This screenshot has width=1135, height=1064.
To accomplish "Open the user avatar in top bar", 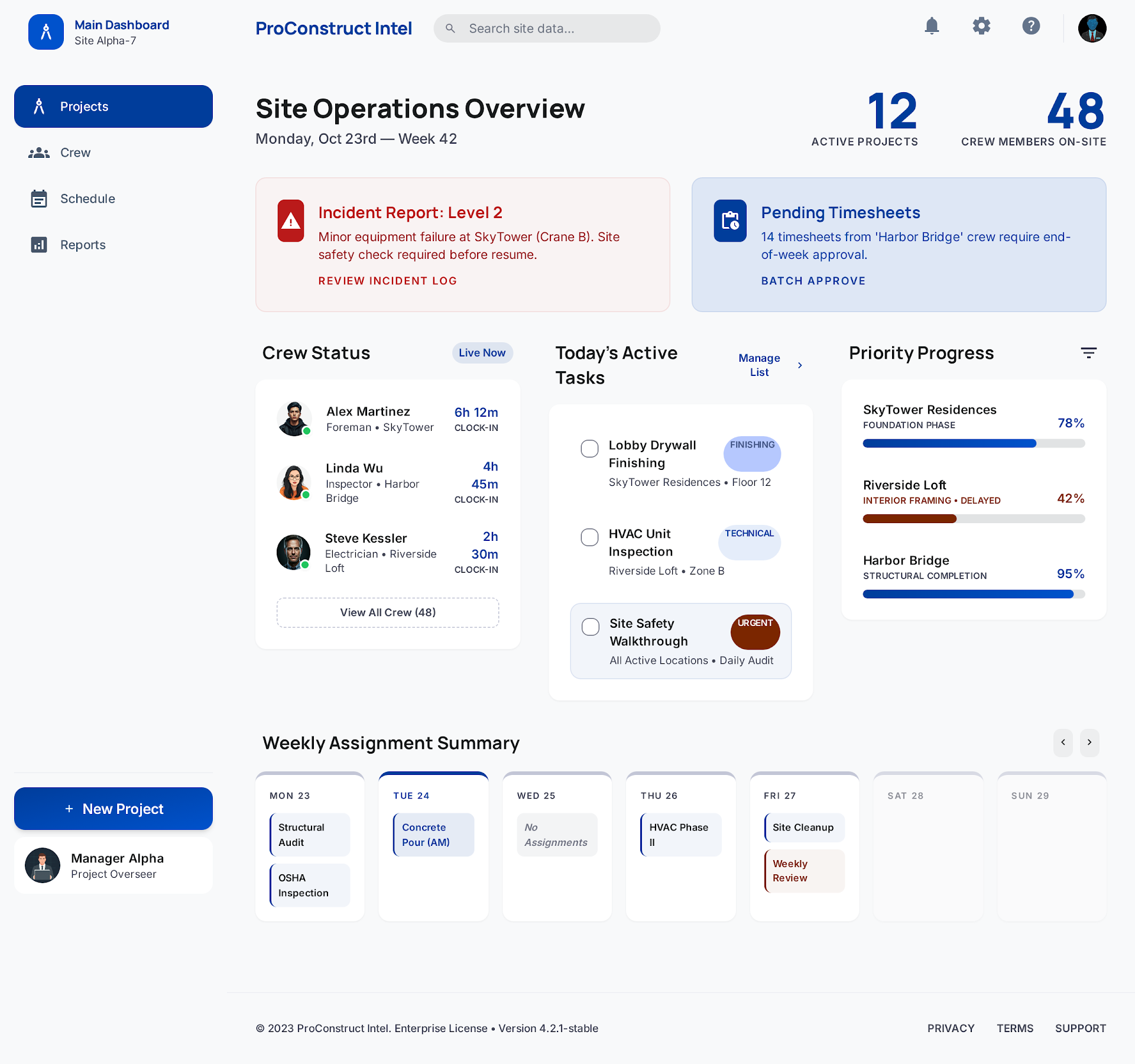I will coord(1092,28).
